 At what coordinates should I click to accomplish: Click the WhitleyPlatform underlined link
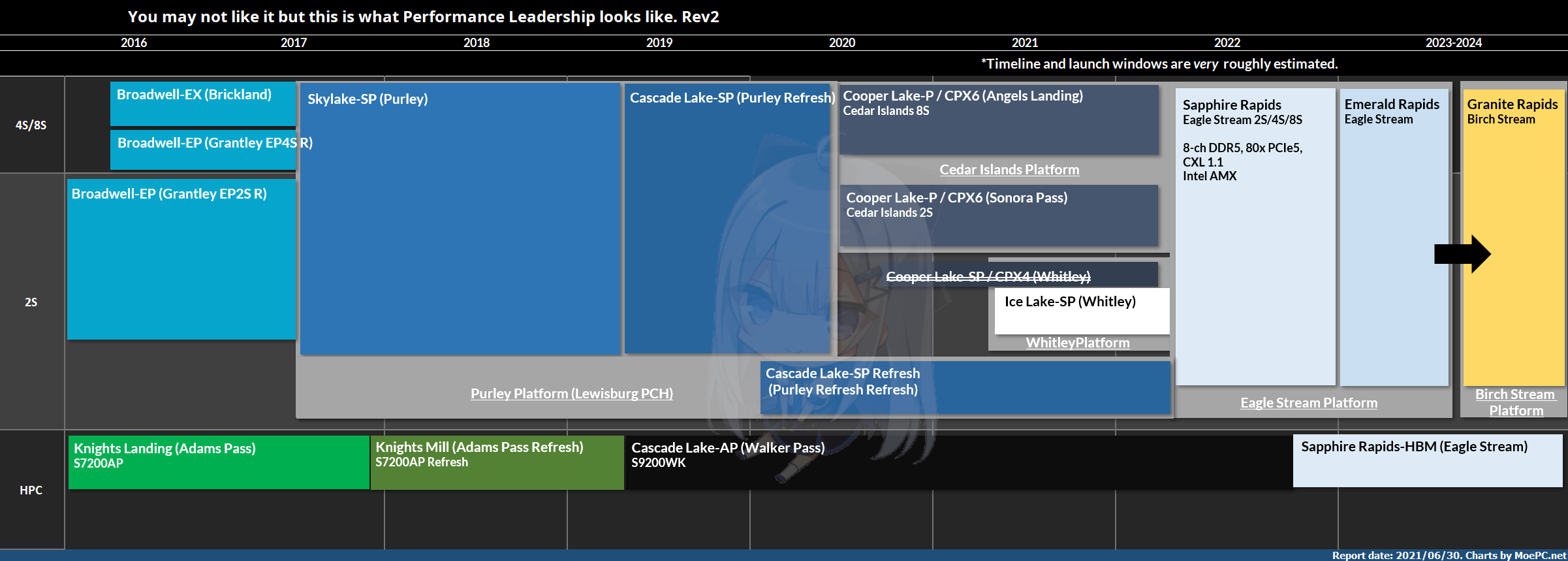[1077, 343]
